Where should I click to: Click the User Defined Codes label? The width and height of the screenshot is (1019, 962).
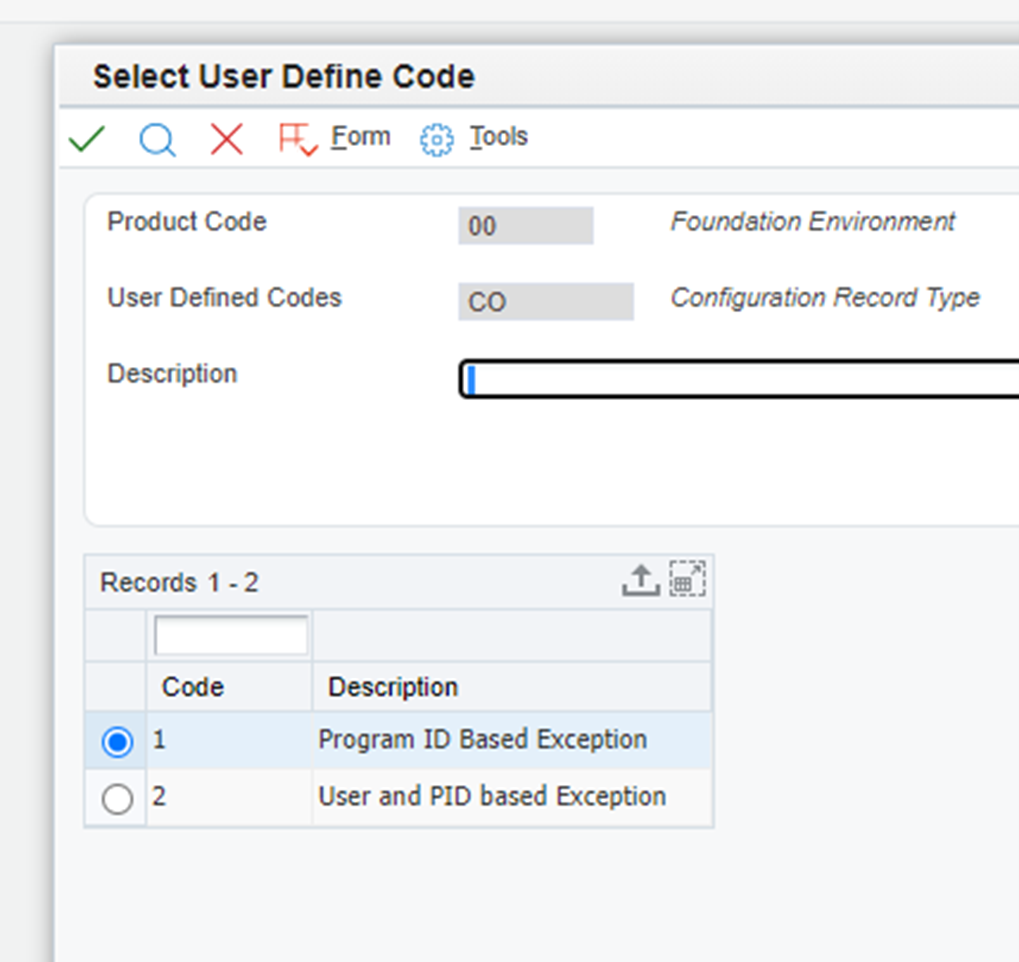point(224,298)
